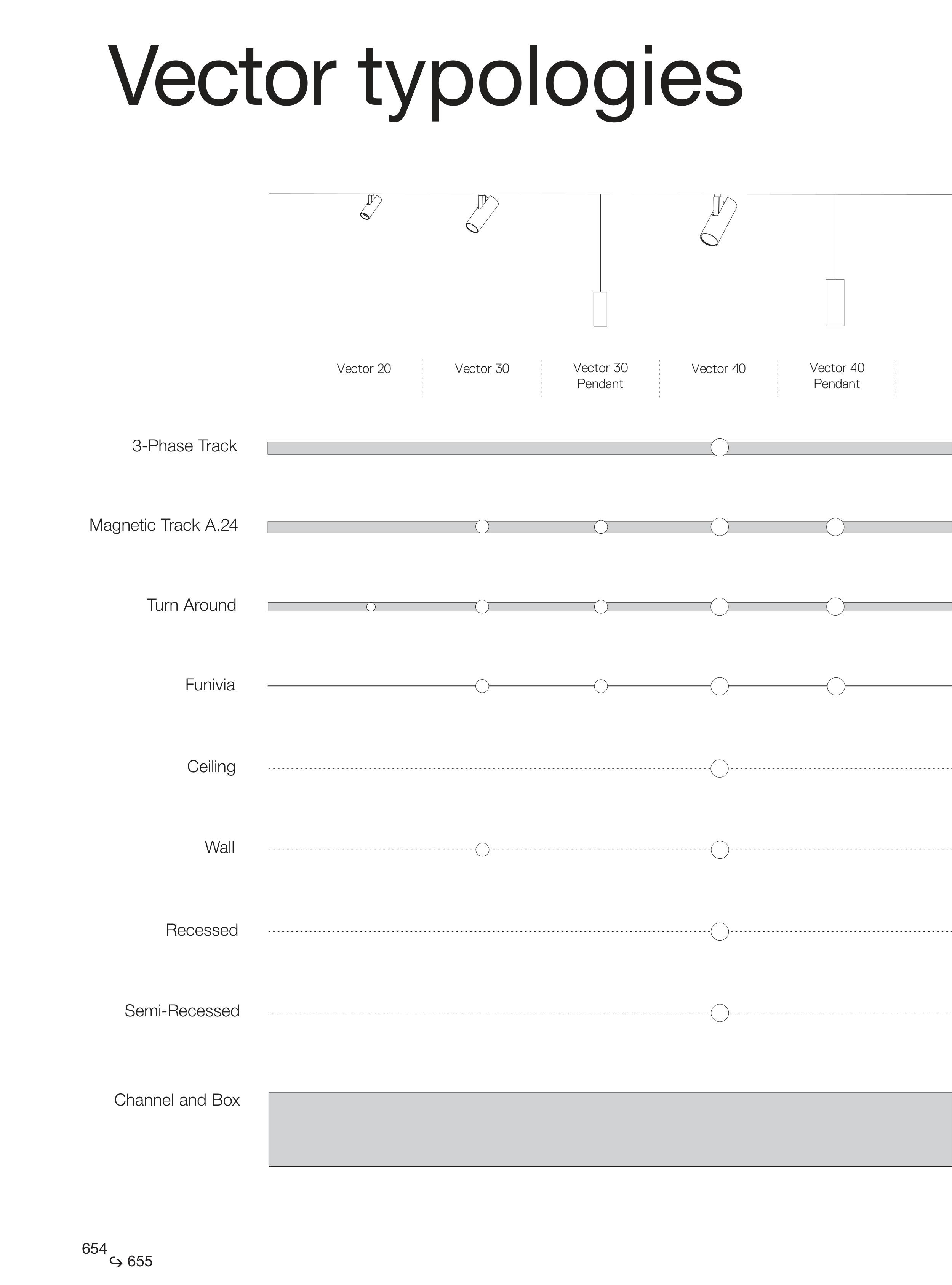Click the Vector 20 column label
The height and width of the screenshot is (1285, 952).
(364, 369)
